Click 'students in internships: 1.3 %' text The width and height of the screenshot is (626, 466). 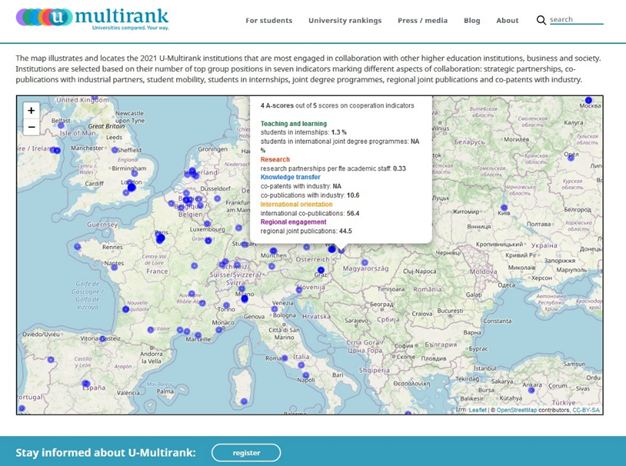coord(303,132)
